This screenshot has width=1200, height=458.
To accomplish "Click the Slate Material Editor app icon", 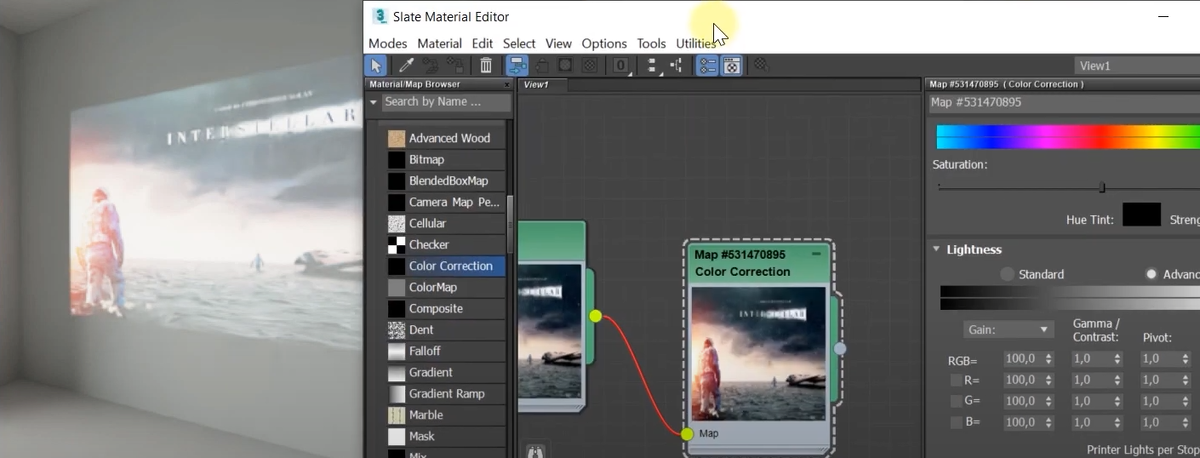I will (380, 16).
